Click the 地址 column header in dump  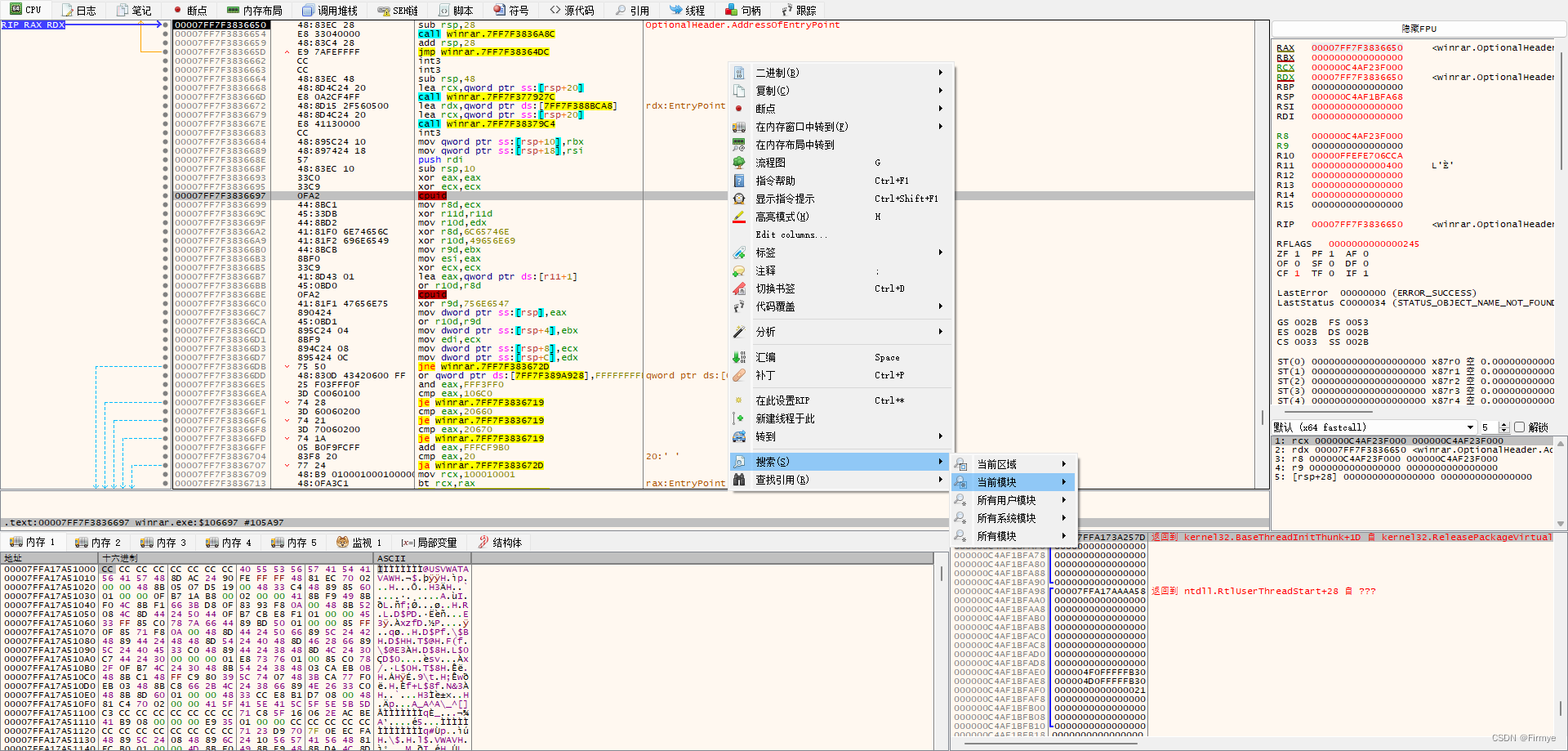coord(51,558)
